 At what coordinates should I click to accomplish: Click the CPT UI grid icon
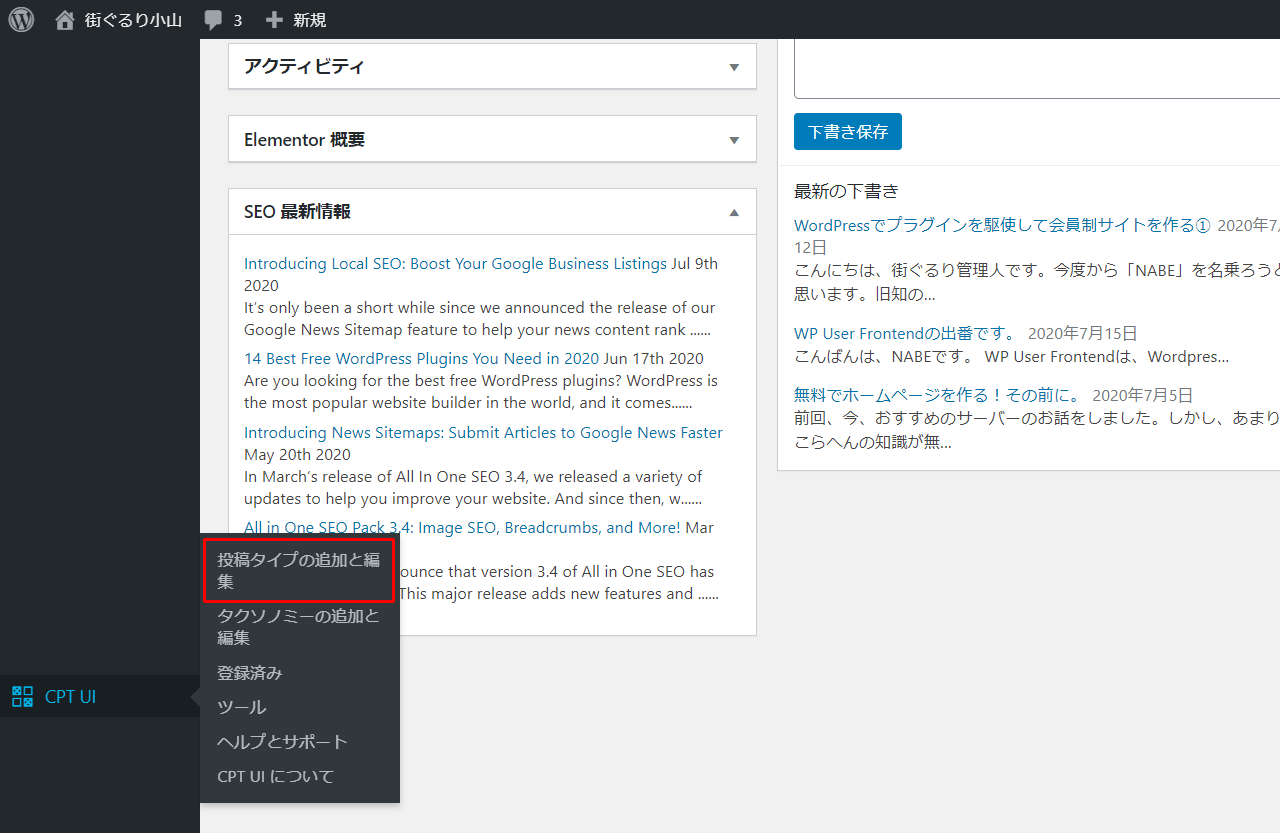click(x=22, y=696)
